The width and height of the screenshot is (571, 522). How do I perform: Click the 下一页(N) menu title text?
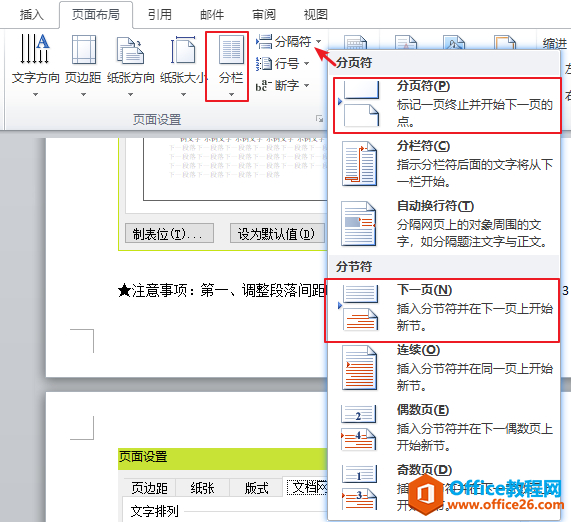(x=424, y=290)
